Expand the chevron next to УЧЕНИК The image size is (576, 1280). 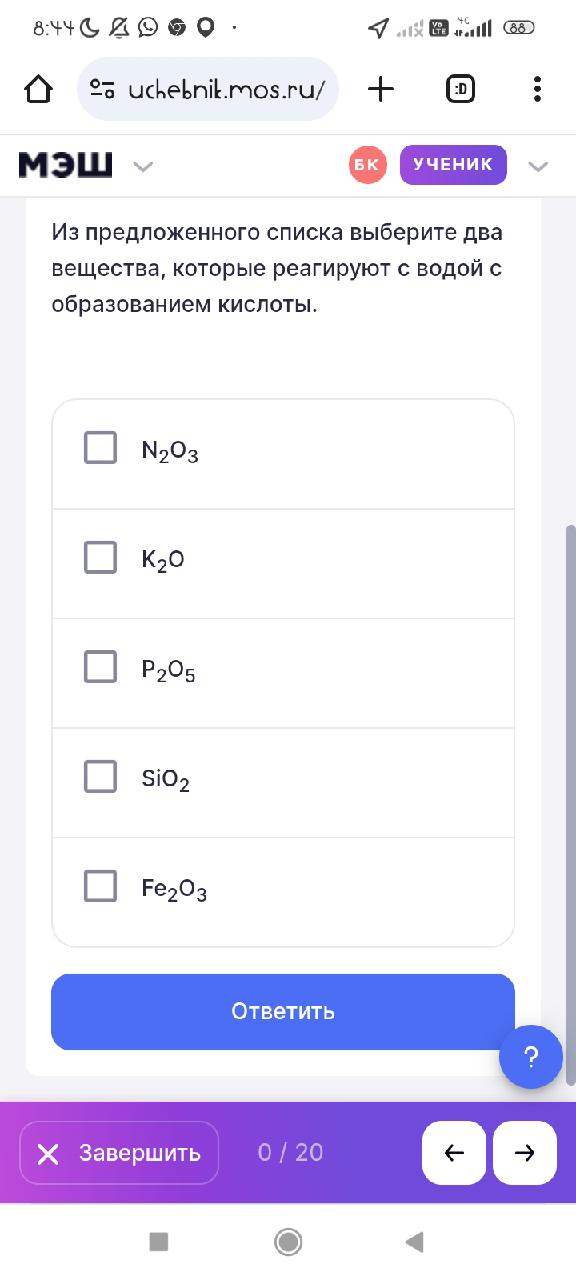[538, 166]
